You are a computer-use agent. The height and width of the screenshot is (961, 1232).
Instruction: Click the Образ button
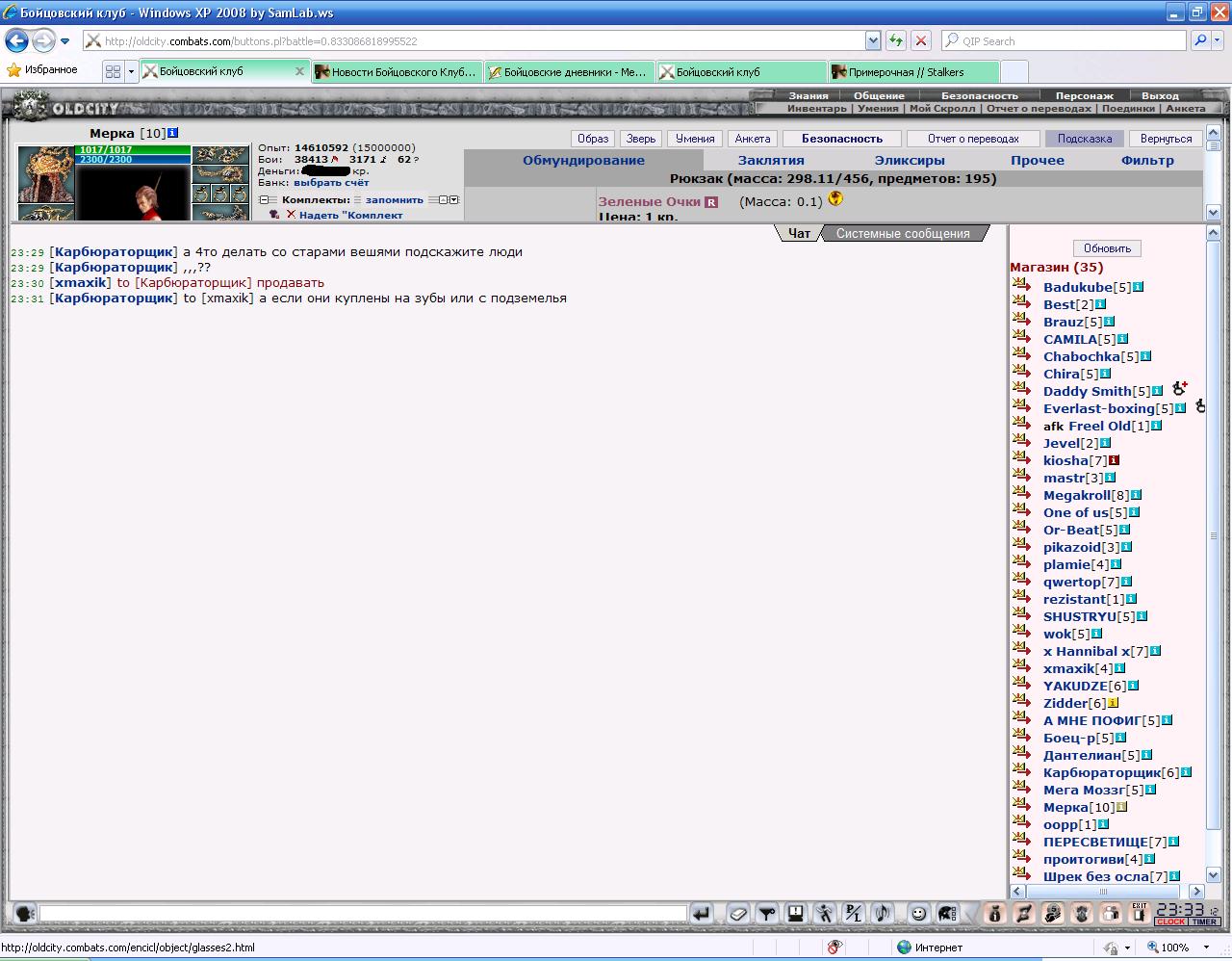[x=593, y=138]
